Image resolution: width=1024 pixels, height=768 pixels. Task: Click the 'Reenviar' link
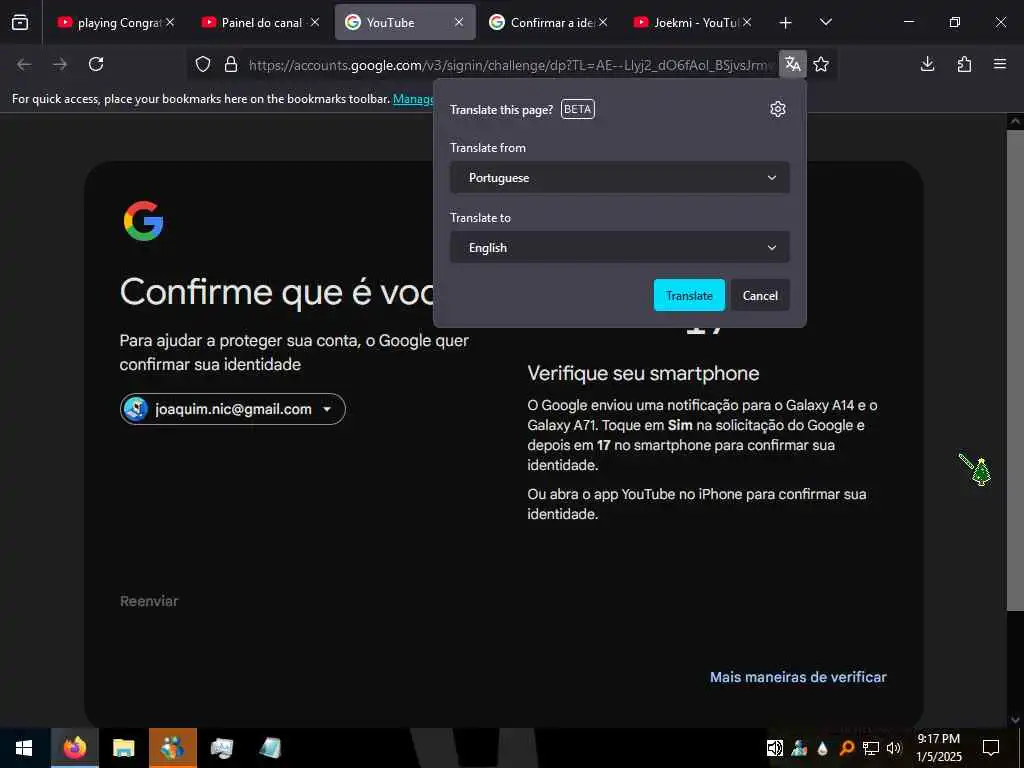[x=149, y=601]
